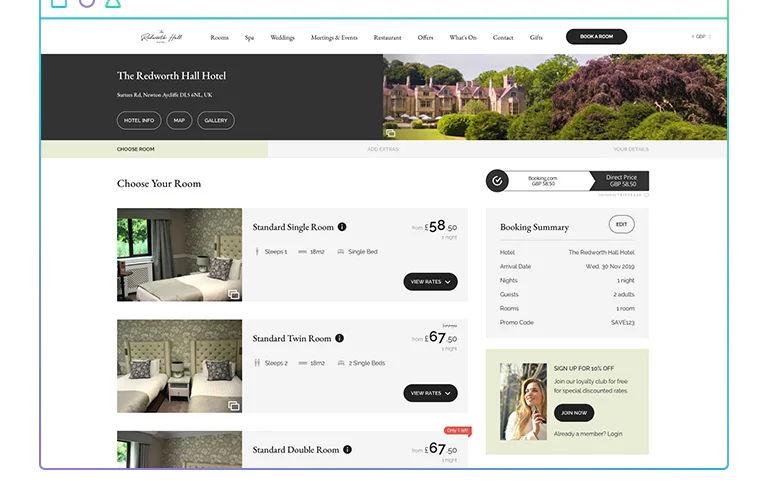Open What's On page
The width and height of the screenshot is (768, 495).
pyautogui.click(x=463, y=37)
